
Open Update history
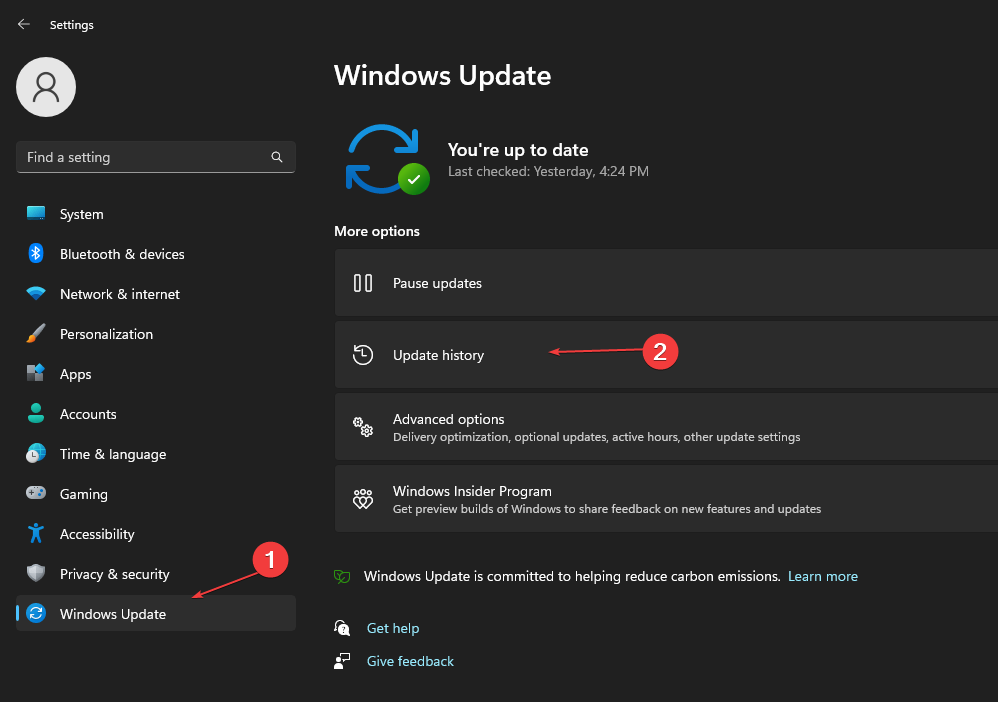point(438,355)
